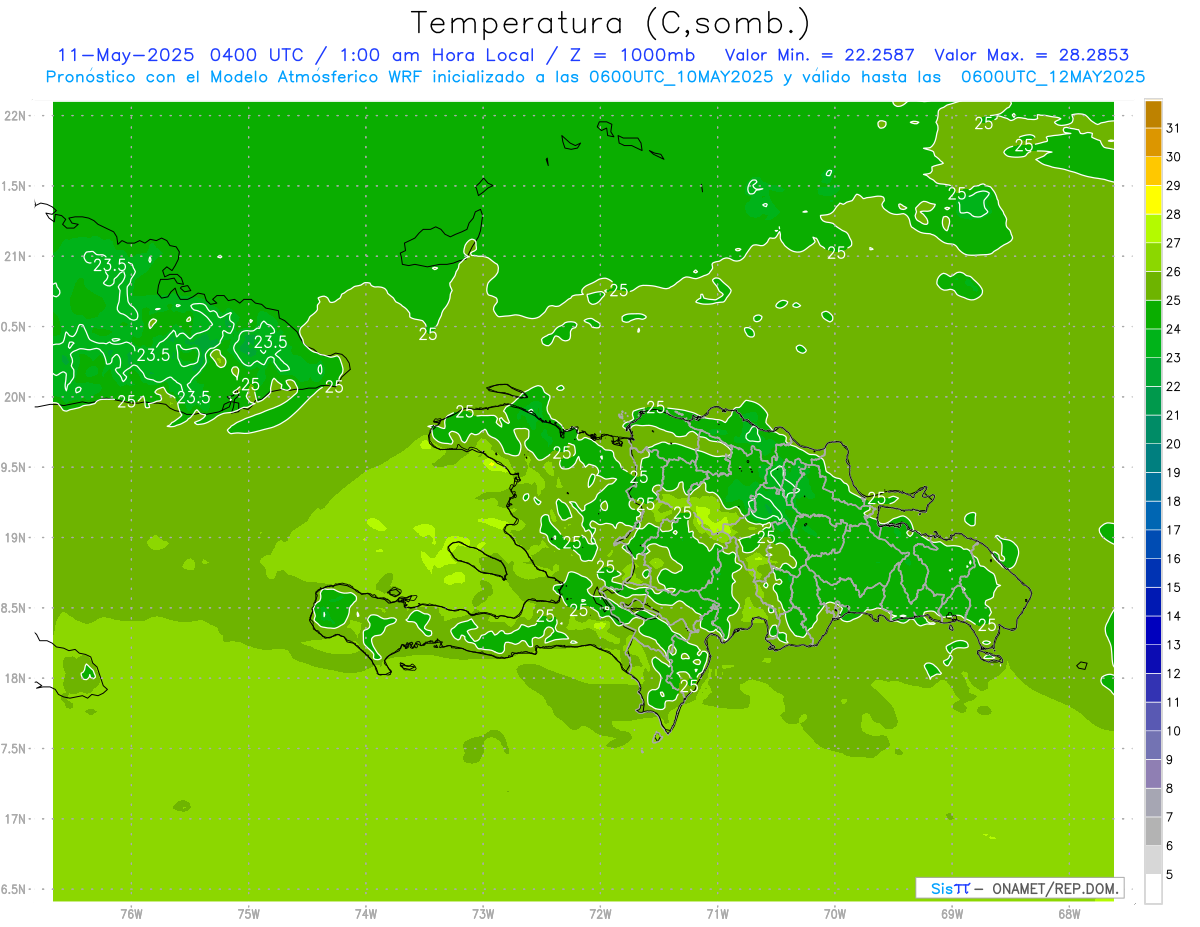Click the "20" color bar scale label
Screen dimensions: 1200x927
1173,444
